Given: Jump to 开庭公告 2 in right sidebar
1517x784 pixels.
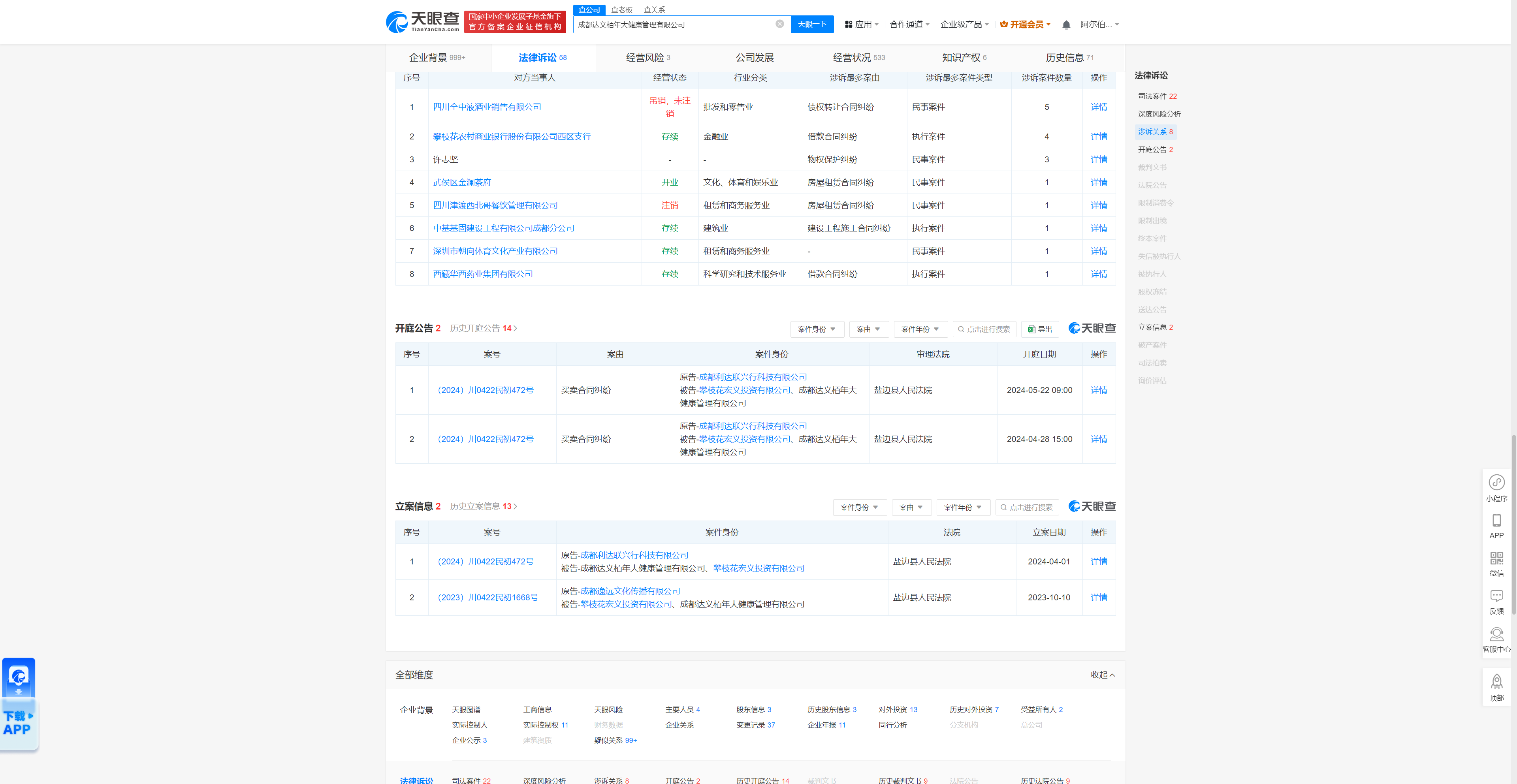Looking at the screenshot, I should (x=1155, y=150).
